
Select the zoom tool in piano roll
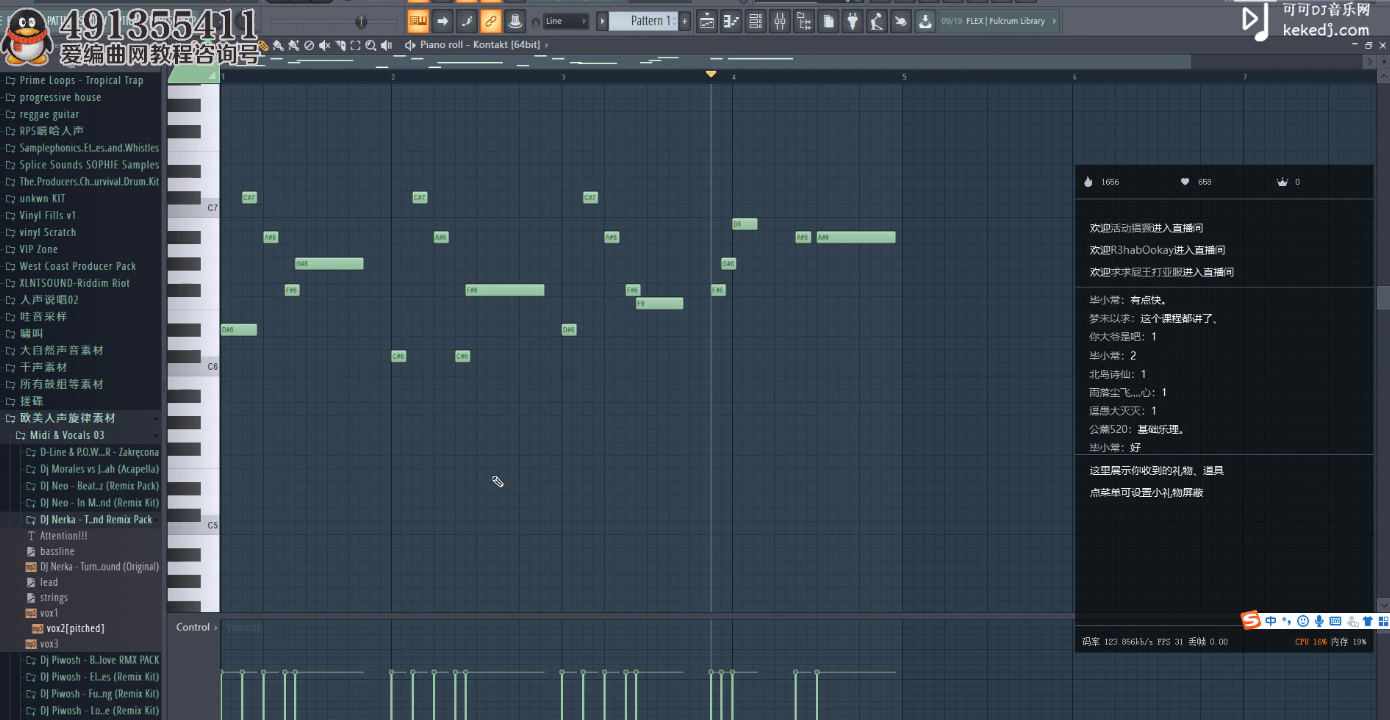pos(371,45)
